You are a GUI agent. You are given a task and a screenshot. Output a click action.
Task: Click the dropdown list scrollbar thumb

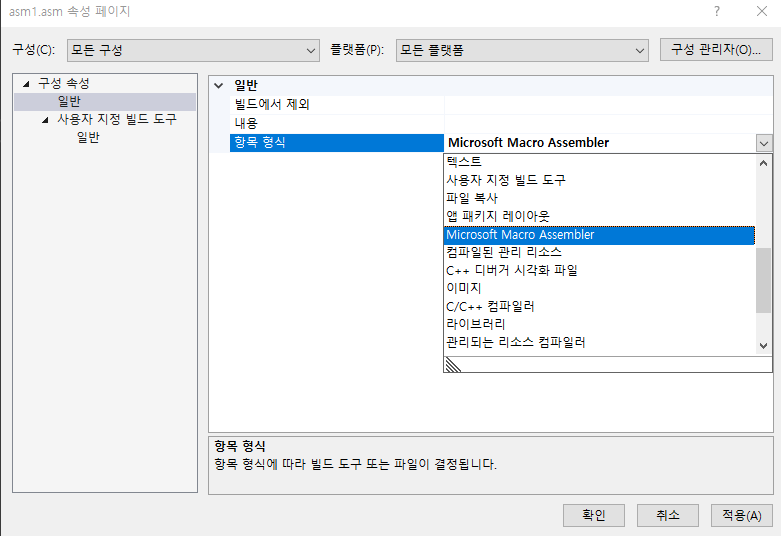(x=764, y=280)
